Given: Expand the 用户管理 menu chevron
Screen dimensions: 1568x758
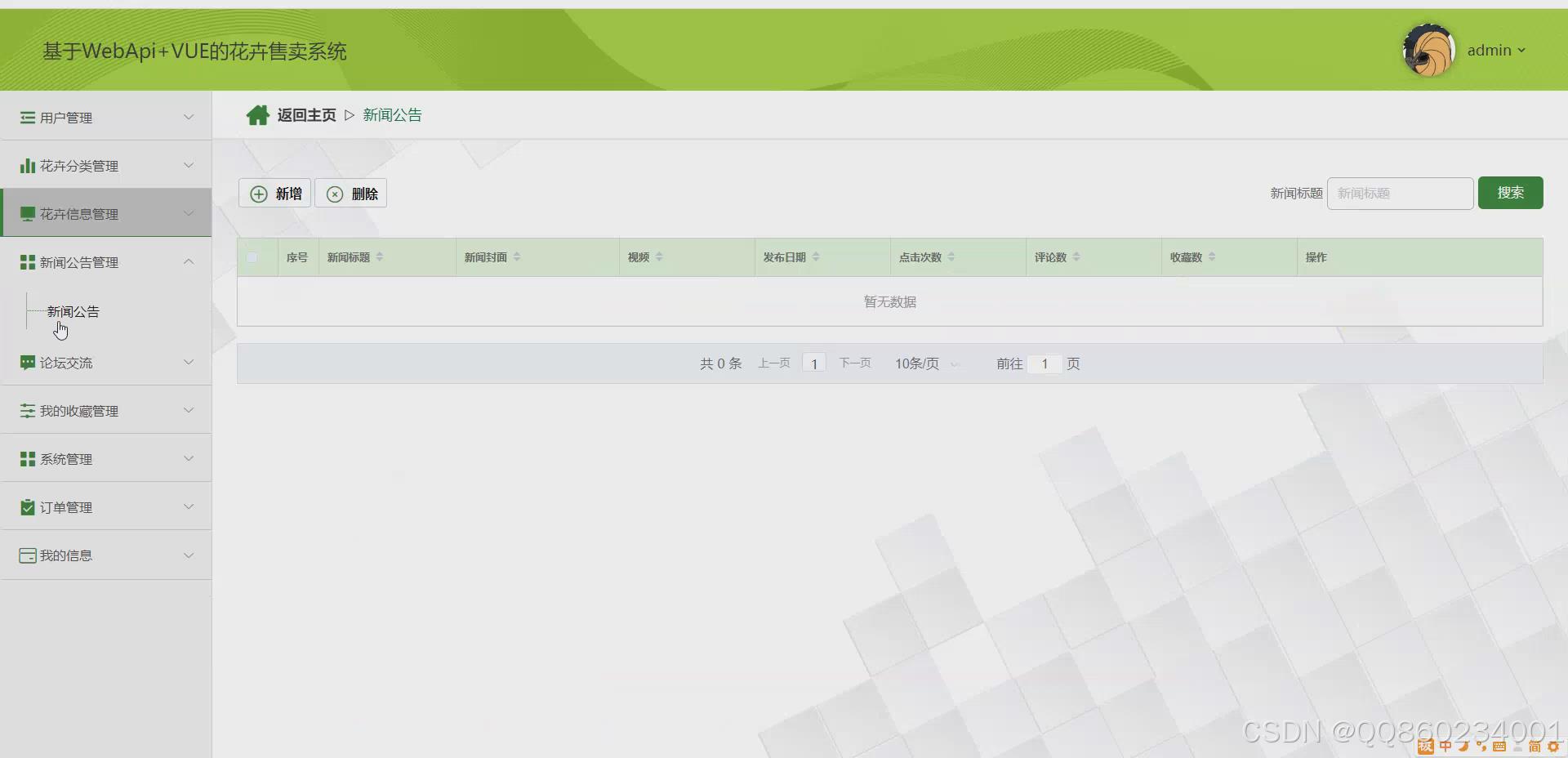Looking at the screenshot, I should tap(189, 117).
